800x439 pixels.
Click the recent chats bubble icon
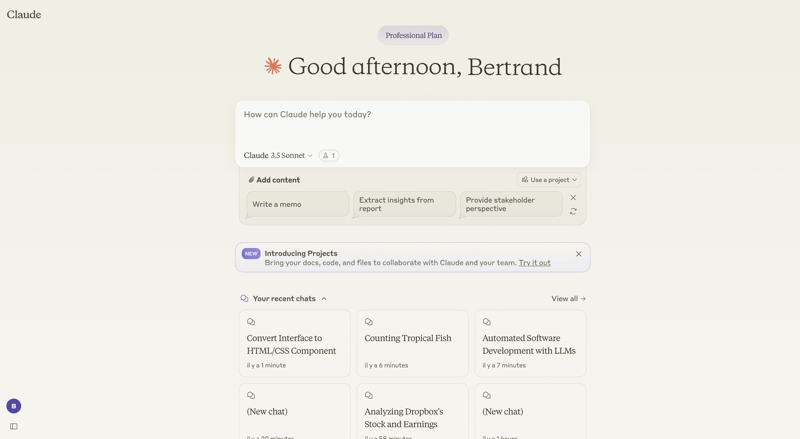pyautogui.click(x=244, y=299)
